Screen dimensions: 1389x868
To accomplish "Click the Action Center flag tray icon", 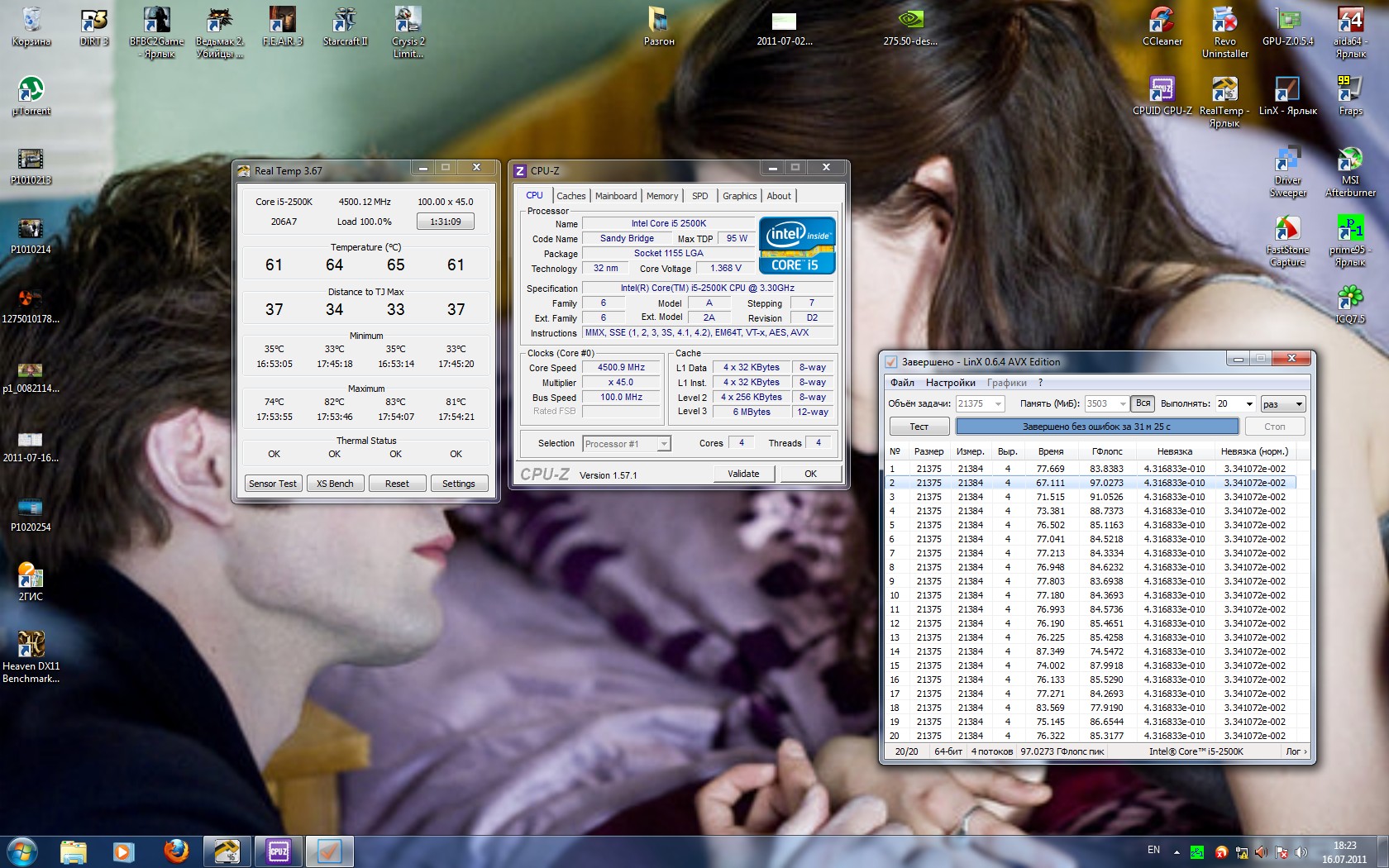I will tap(1281, 851).
